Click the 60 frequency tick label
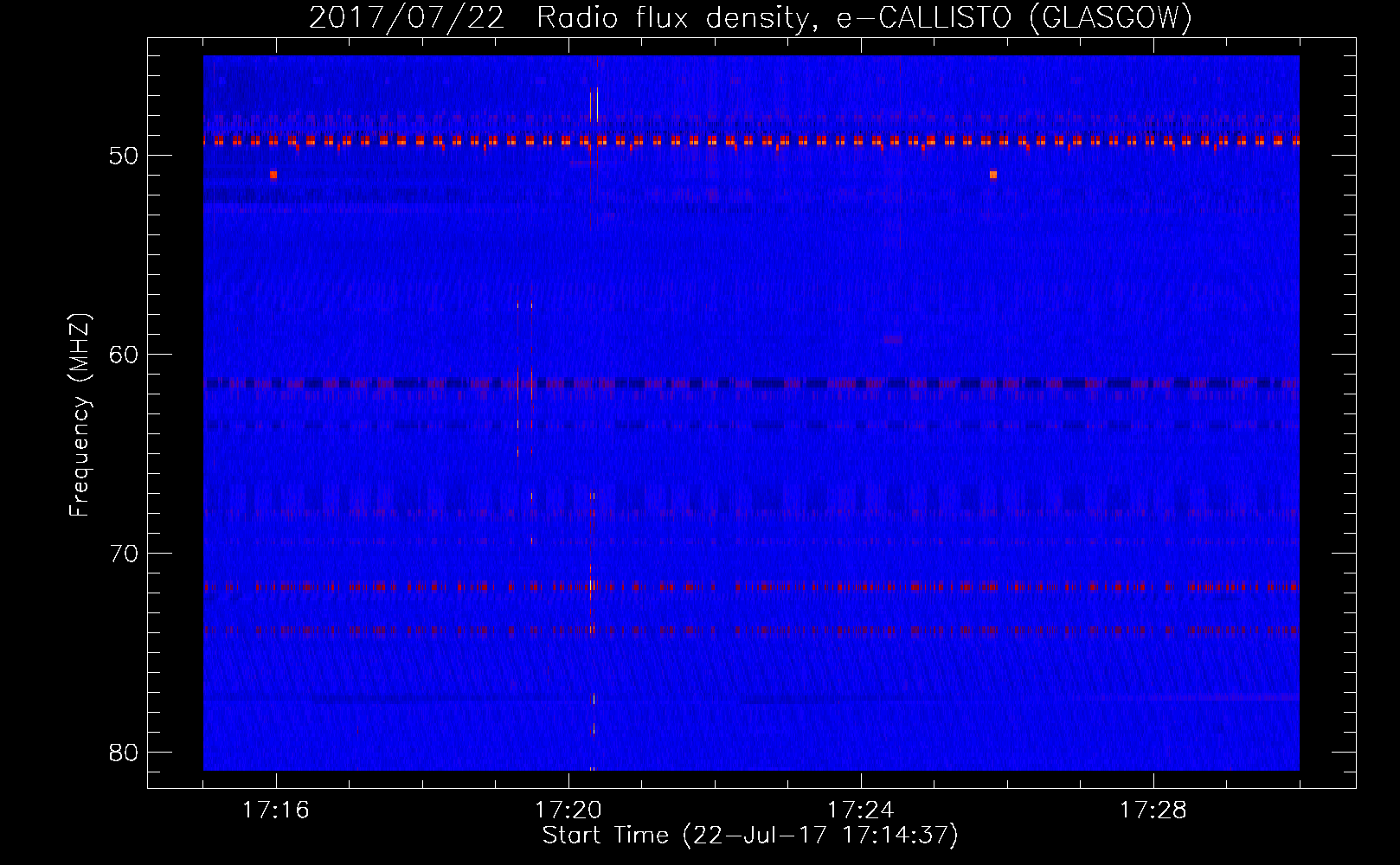 125,355
